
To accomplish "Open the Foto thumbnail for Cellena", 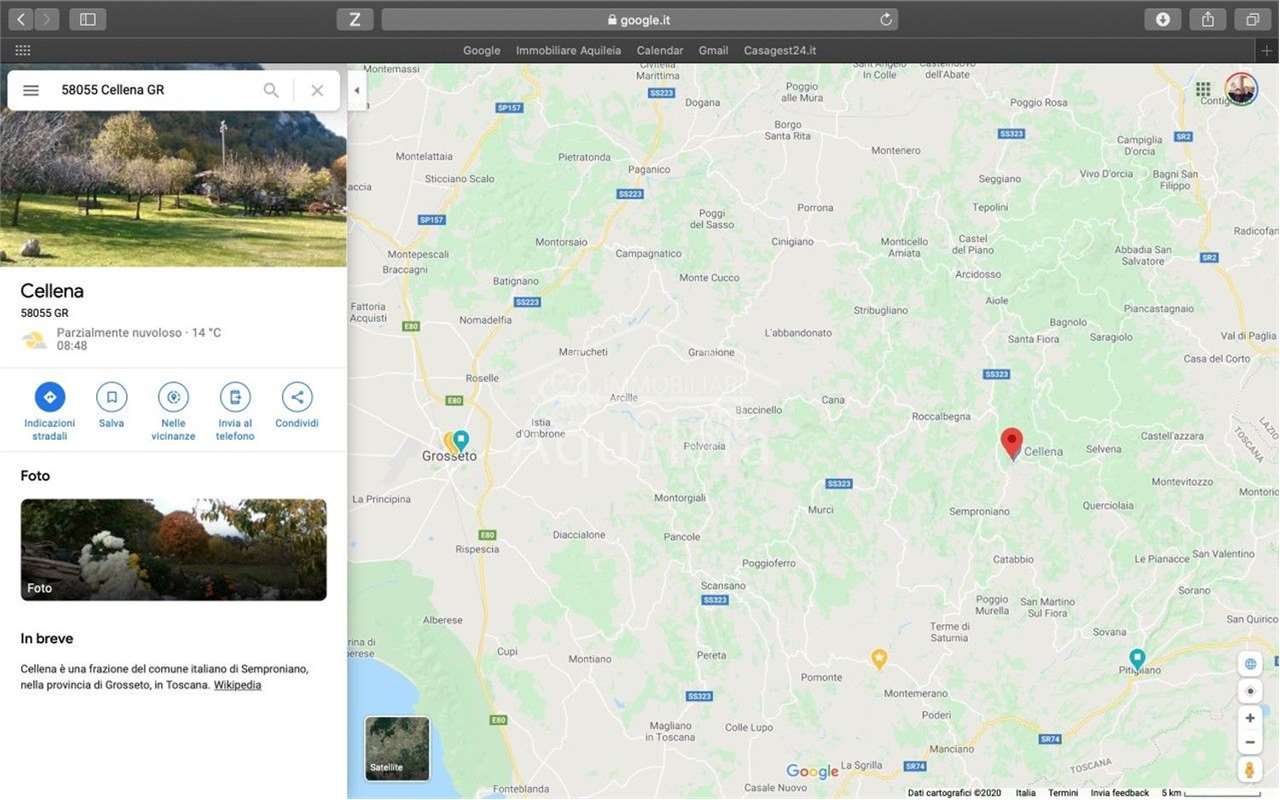I will click(174, 549).
